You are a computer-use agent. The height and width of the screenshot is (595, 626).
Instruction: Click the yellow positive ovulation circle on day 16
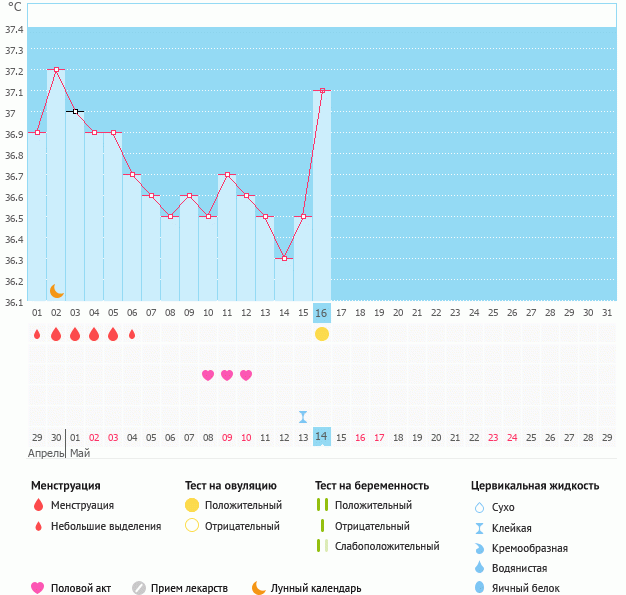point(322,334)
